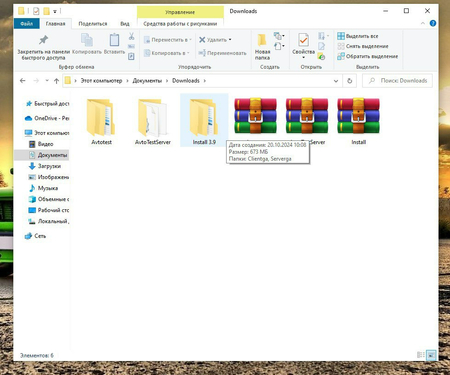Click Выделить все to select all items
This screenshot has height=375, width=450.
pos(358,36)
